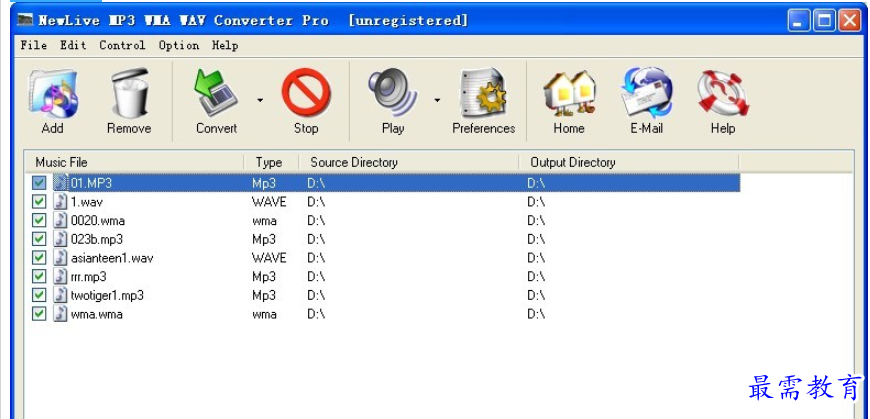Open the Control menu
Viewport: 870px width, 419px height.
pyautogui.click(x=122, y=46)
